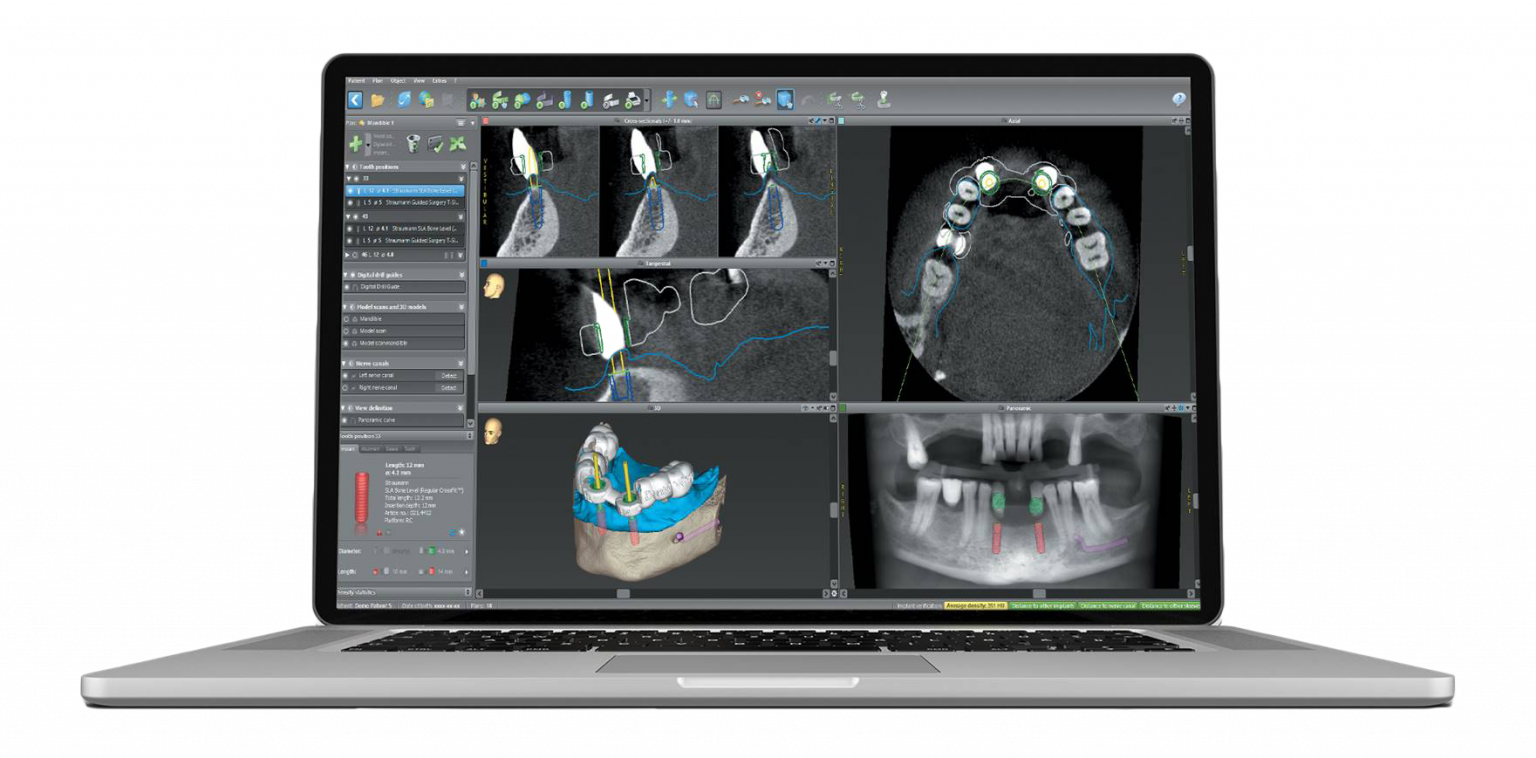Toggle visibility of Left nerve canal
Viewport: 1536px width, 758px height.
346,376
